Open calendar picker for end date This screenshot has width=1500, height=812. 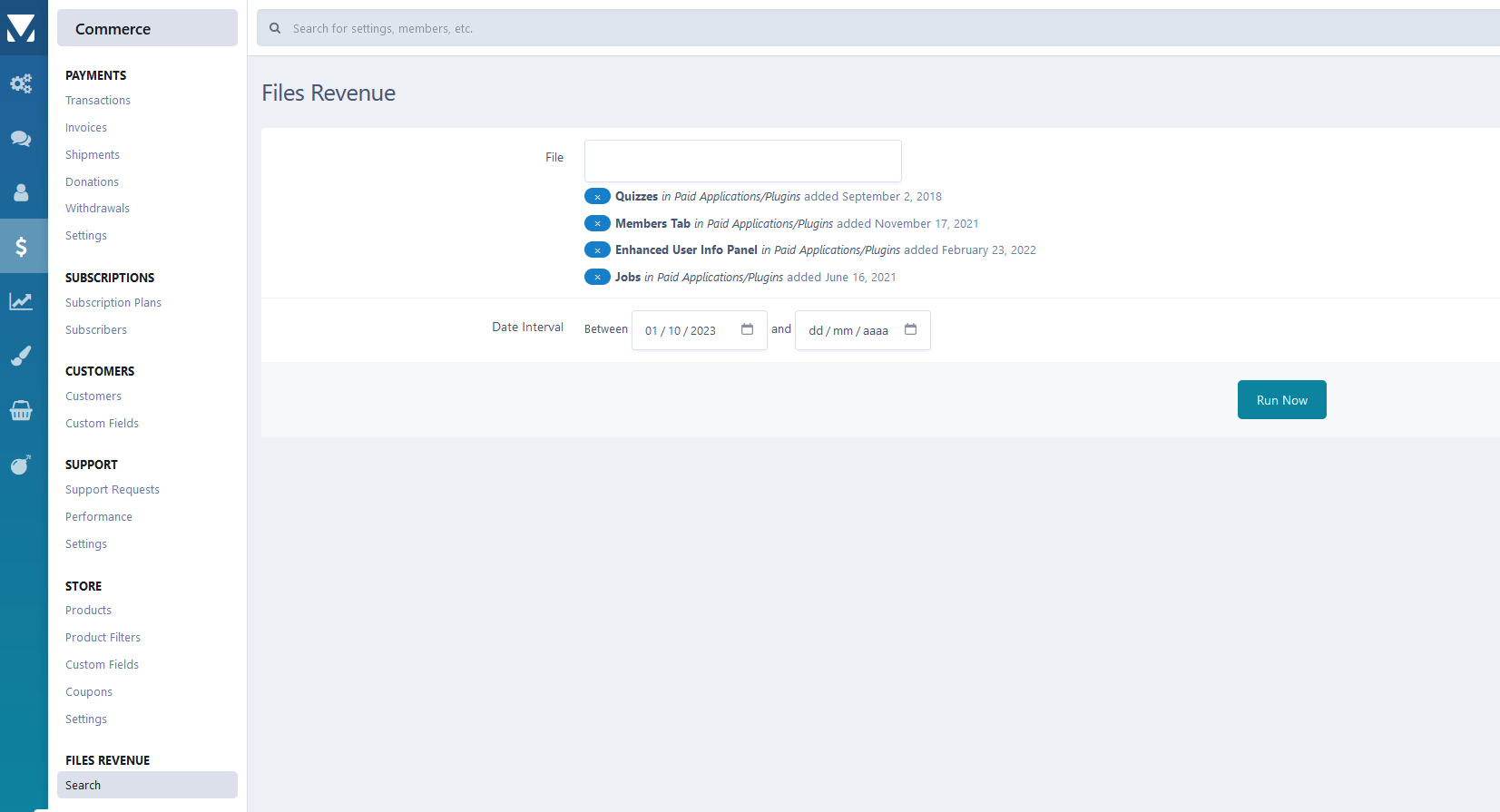(910, 329)
